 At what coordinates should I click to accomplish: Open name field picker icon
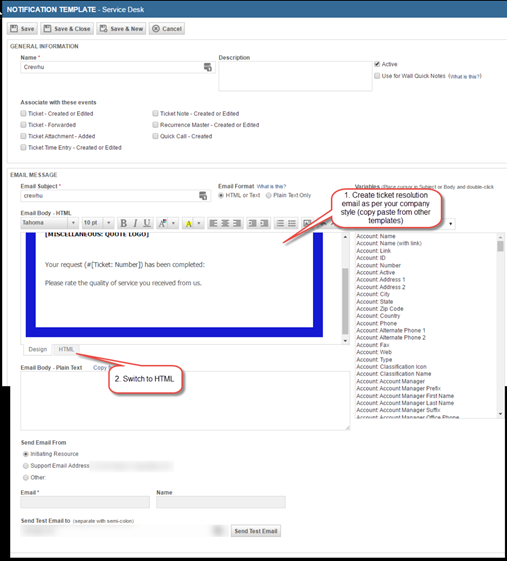coord(208,67)
